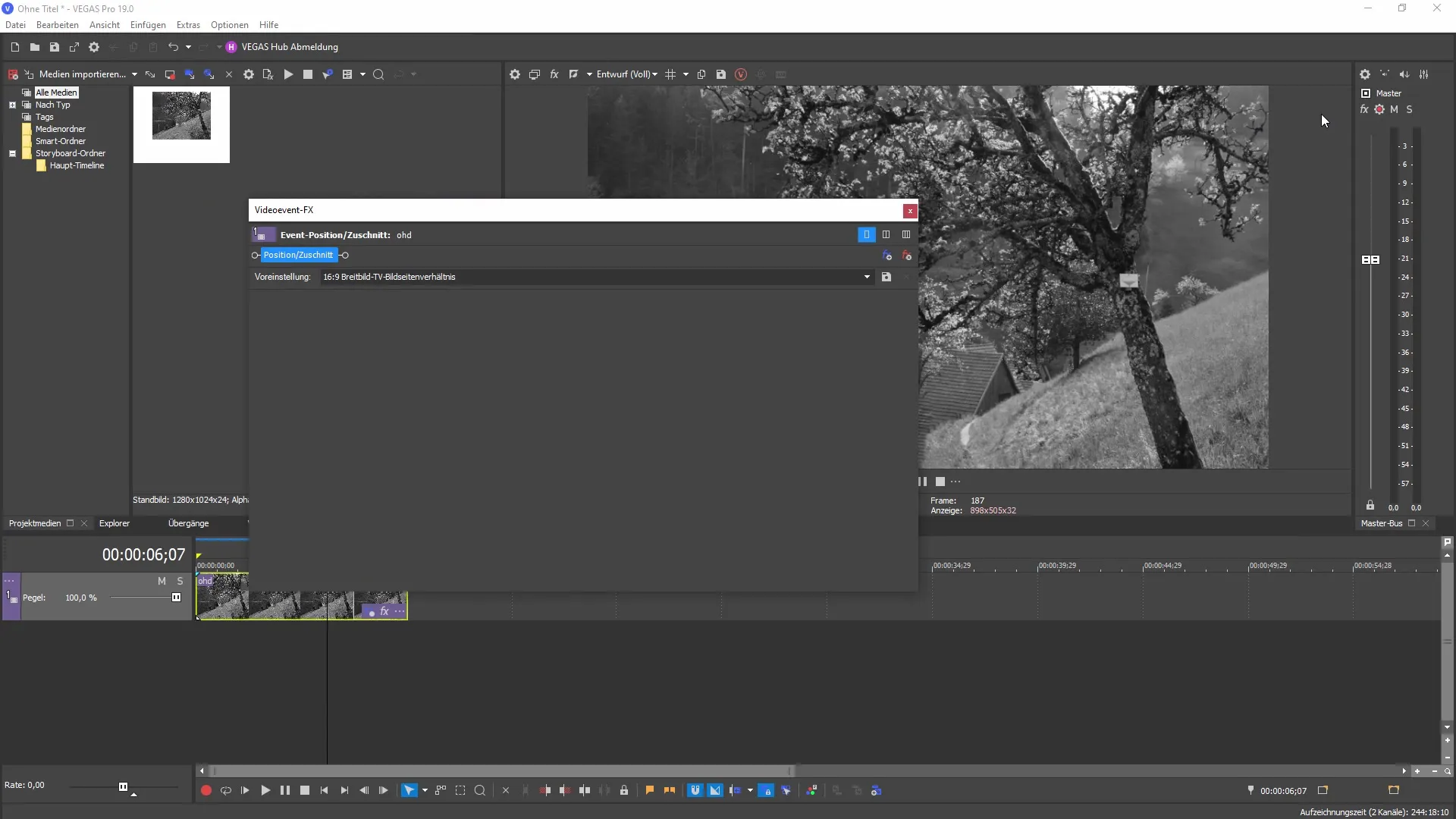The width and height of the screenshot is (1456, 819).
Task: Open master FX in the Master bus
Action: click(x=1364, y=109)
